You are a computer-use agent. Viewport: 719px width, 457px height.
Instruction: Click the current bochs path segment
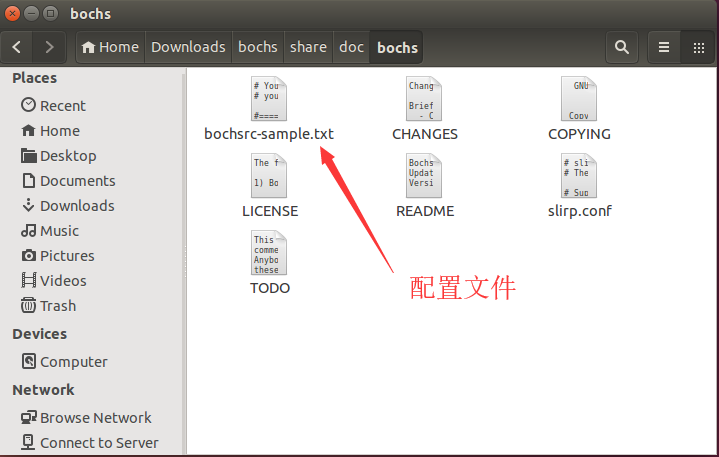[x=397, y=47]
